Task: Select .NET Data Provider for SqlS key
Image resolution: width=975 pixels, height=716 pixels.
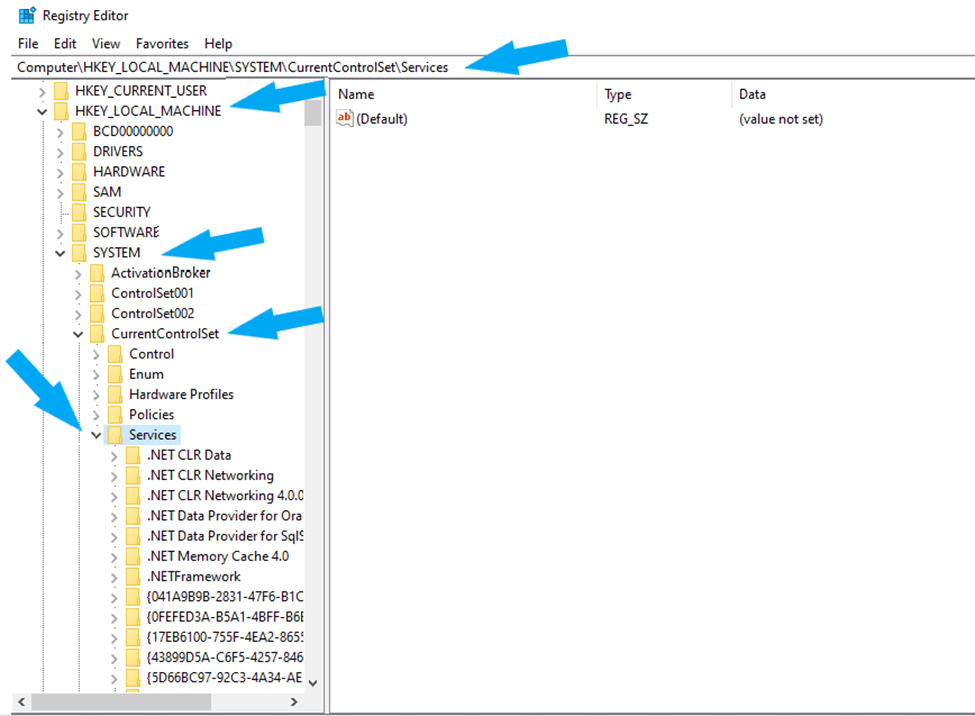Action: coord(225,536)
